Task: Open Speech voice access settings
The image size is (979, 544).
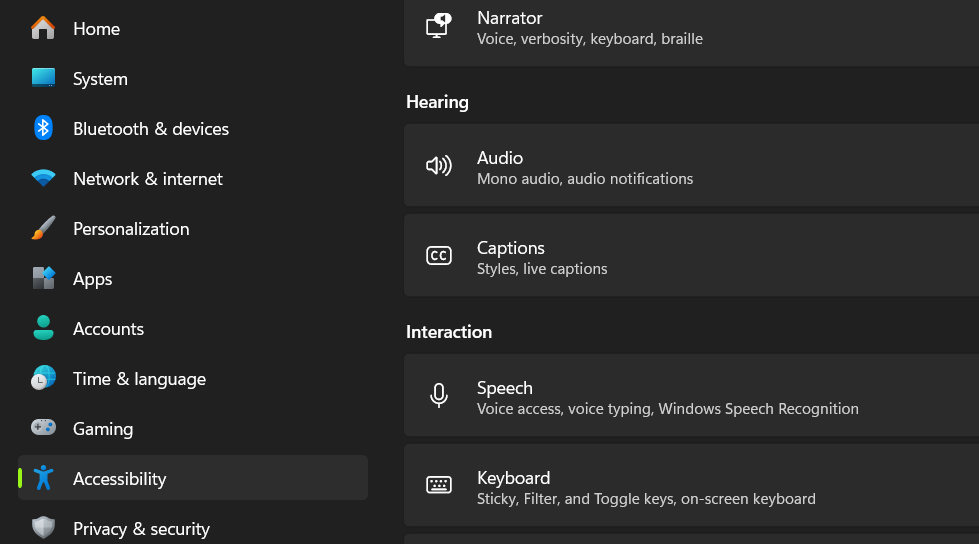Action: pyautogui.click(x=691, y=395)
